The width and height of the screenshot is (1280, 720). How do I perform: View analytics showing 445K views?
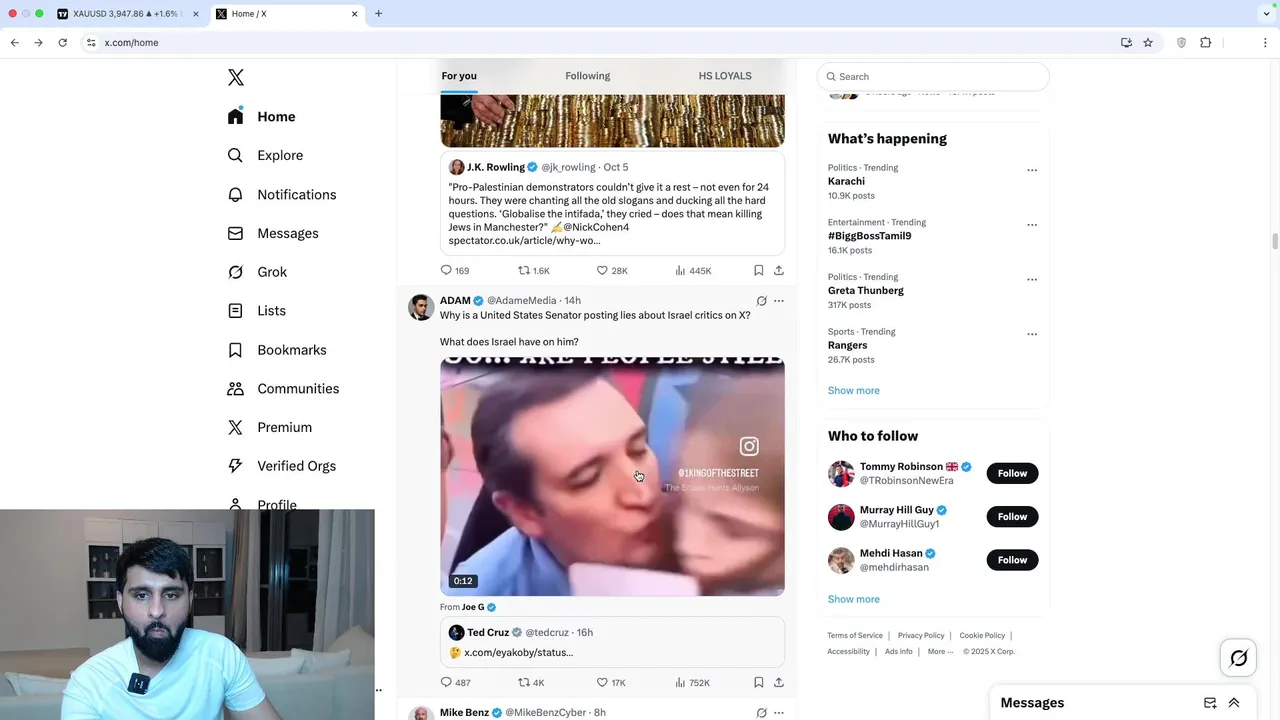tap(693, 270)
